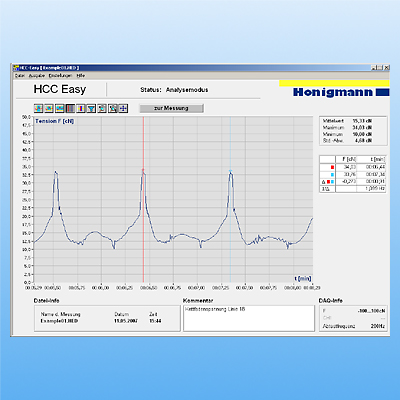Screen dimensions: 400x400
Task: Click the third graph view toolbar icon
Action: click(60, 108)
